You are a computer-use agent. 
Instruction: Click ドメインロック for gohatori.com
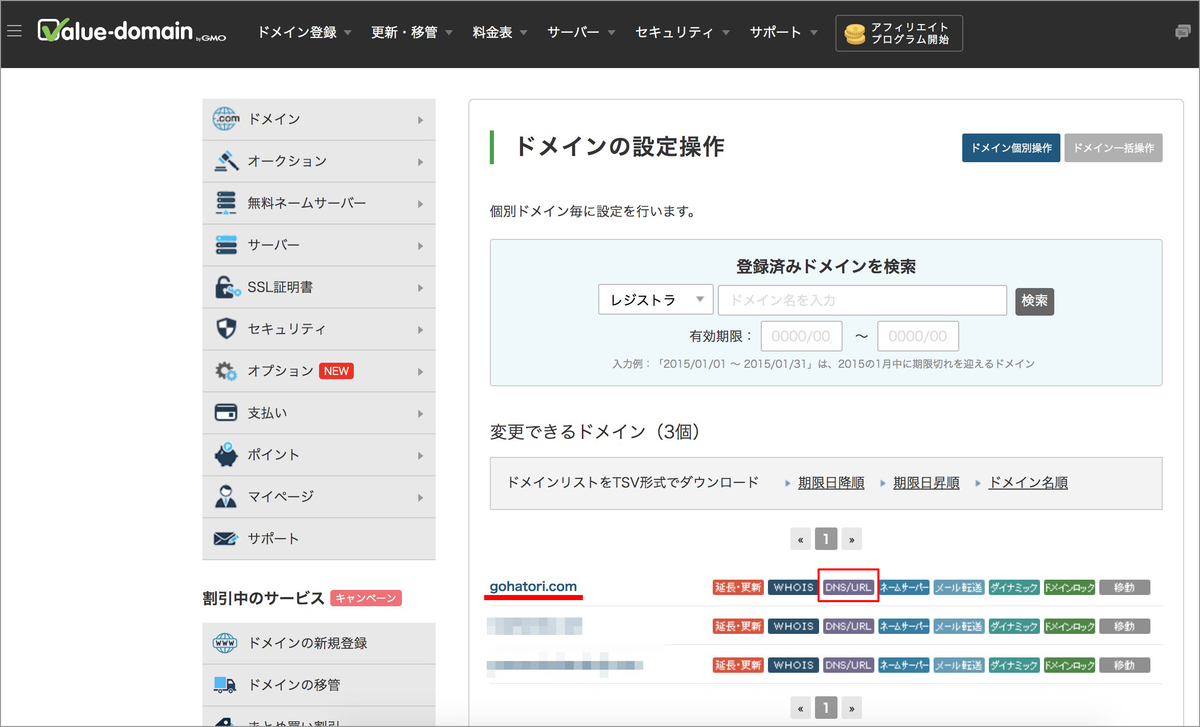coord(1069,587)
